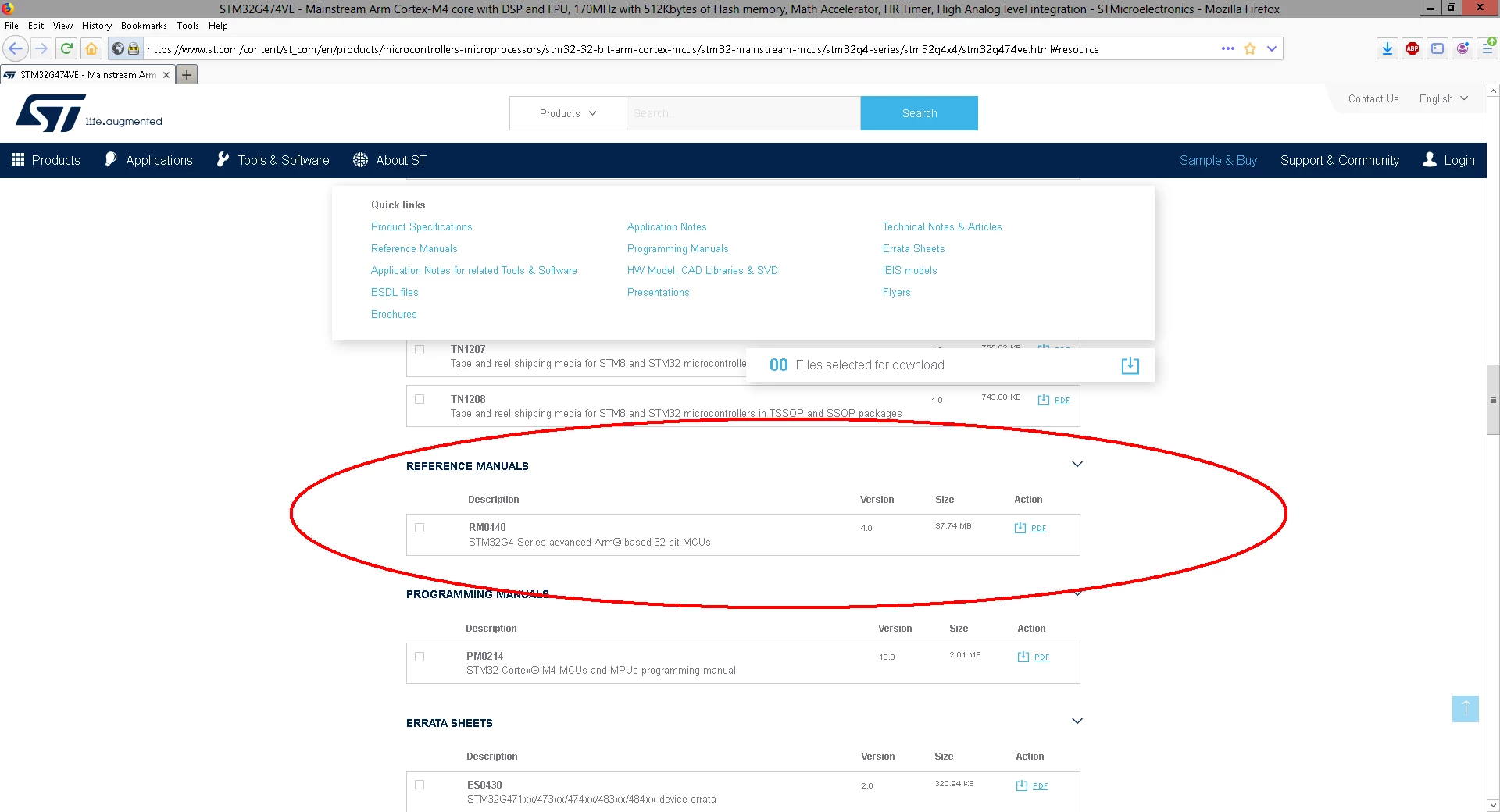Open the English language dropdown
This screenshot has height=812, width=1500.
[x=1444, y=98]
